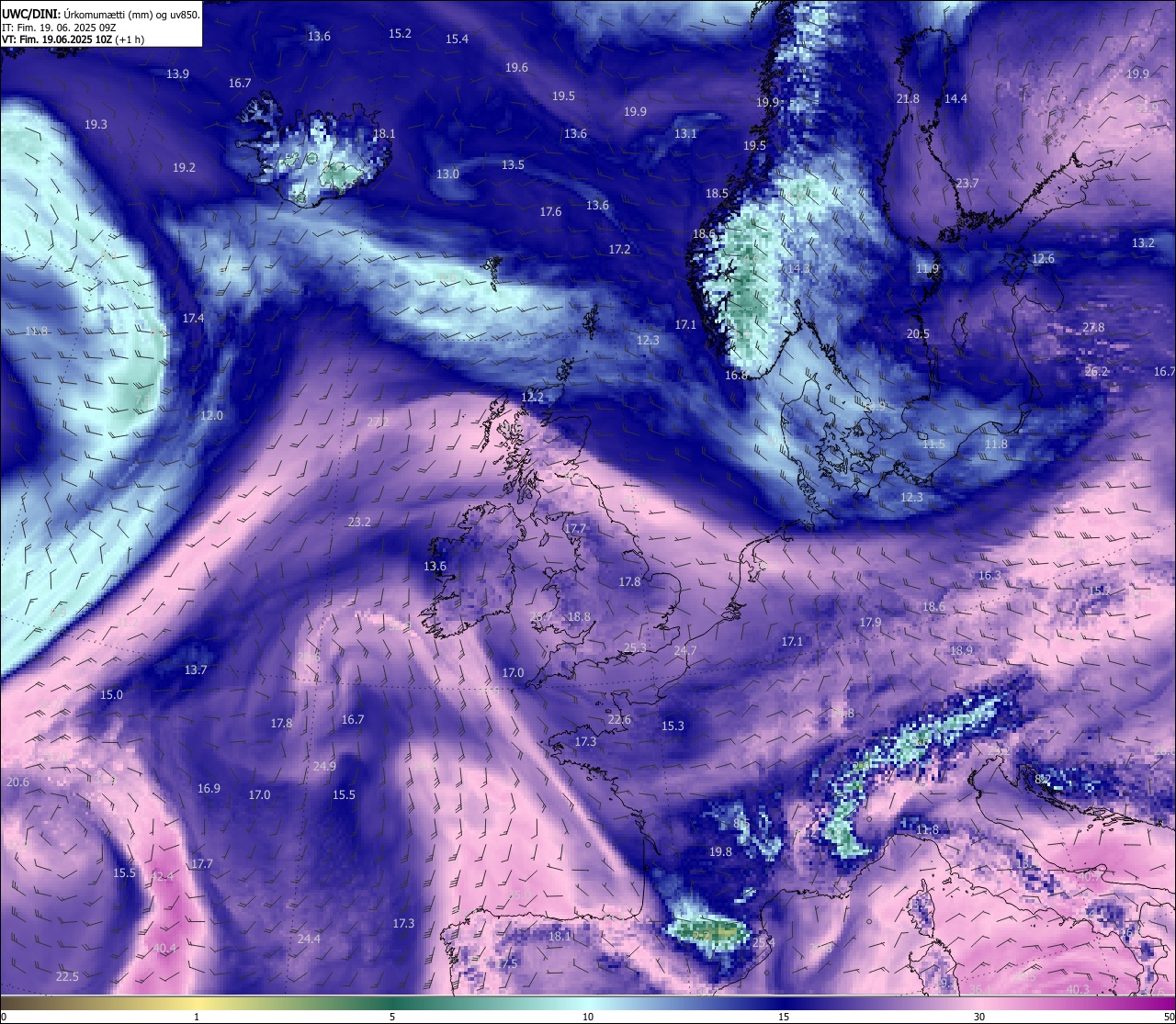Click the colour scale tick label 50
The width and height of the screenshot is (1176, 1024).
click(x=1169, y=1017)
